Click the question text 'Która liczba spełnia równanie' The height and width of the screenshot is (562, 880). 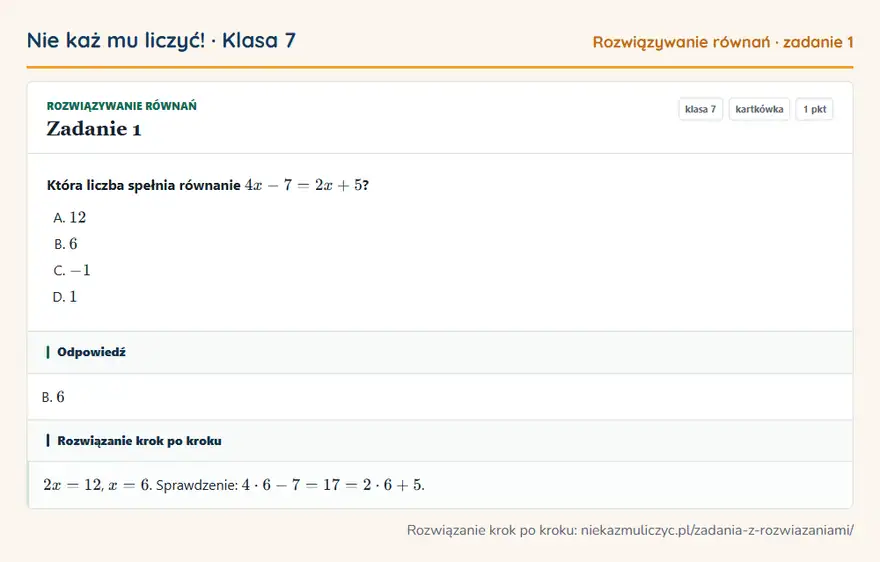pyautogui.click(x=144, y=185)
